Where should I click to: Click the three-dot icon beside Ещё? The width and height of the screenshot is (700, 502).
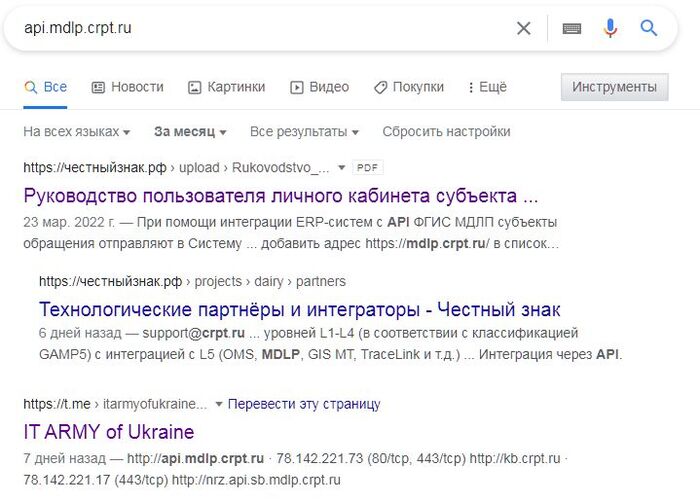471,88
